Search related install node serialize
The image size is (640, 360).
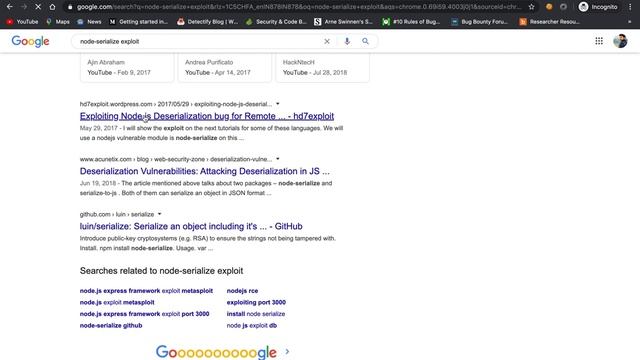coord(256,314)
